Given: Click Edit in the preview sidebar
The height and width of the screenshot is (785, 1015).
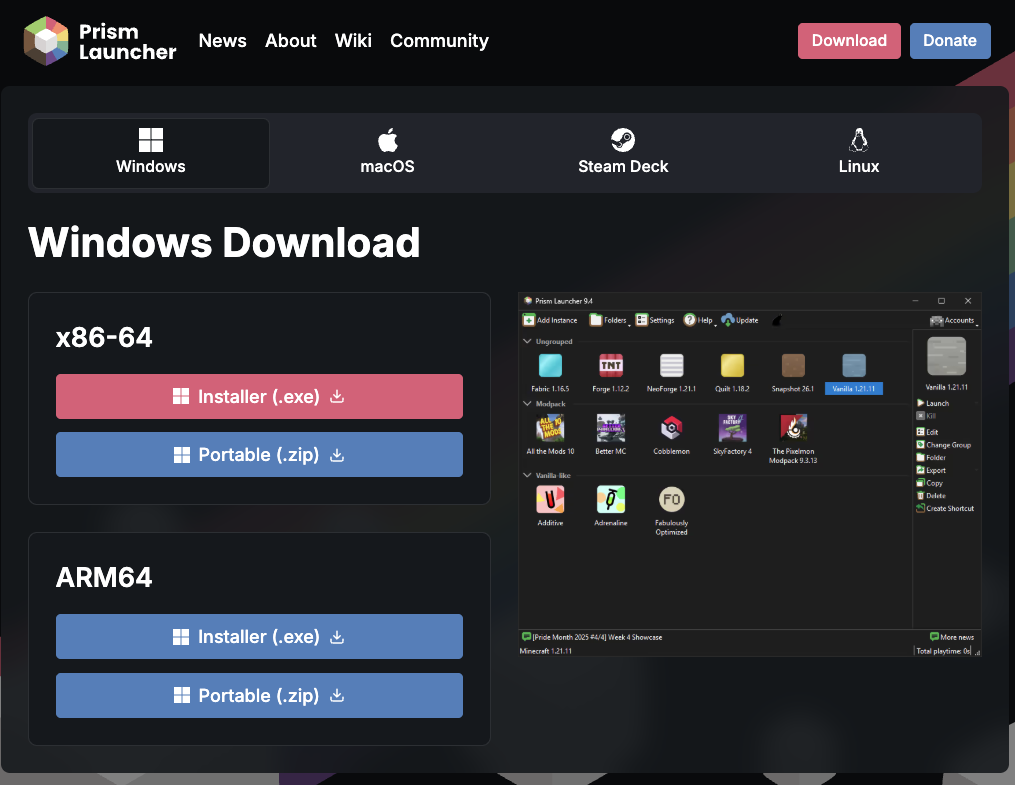Looking at the screenshot, I should (927, 432).
